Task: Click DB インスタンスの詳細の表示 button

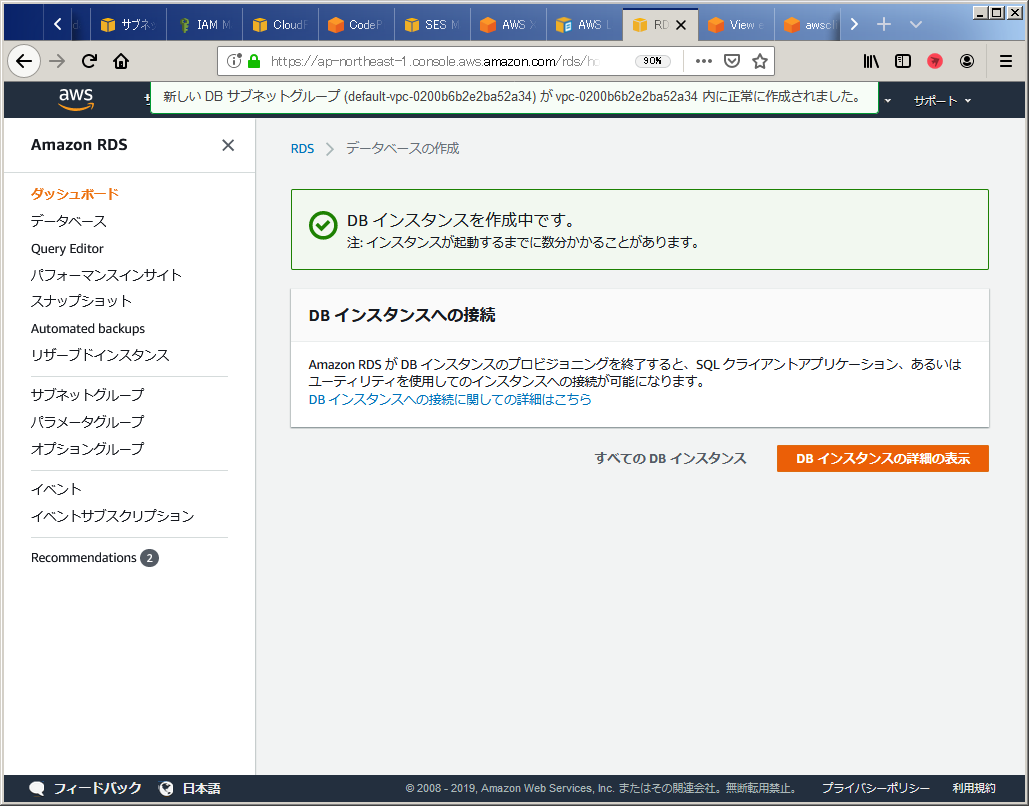Action: click(883, 458)
